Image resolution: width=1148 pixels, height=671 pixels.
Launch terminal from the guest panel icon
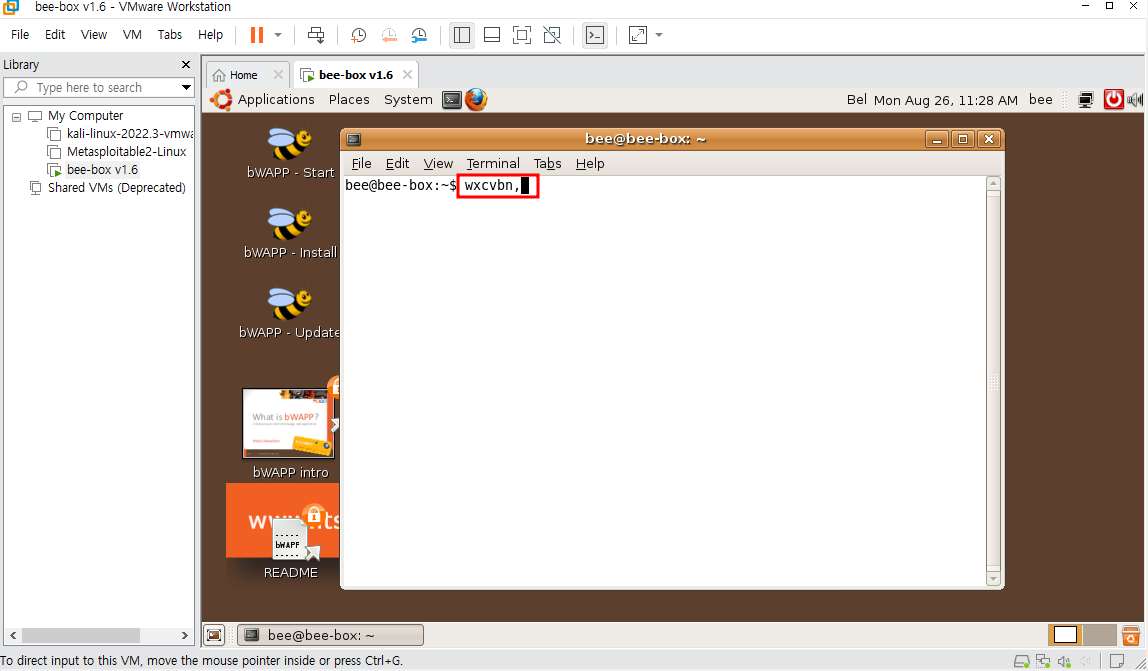[452, 100]
